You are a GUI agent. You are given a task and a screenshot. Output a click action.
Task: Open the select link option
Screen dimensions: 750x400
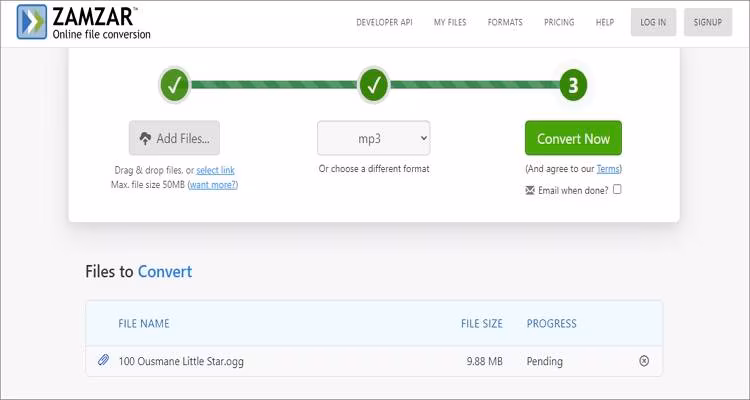(215, 171)
